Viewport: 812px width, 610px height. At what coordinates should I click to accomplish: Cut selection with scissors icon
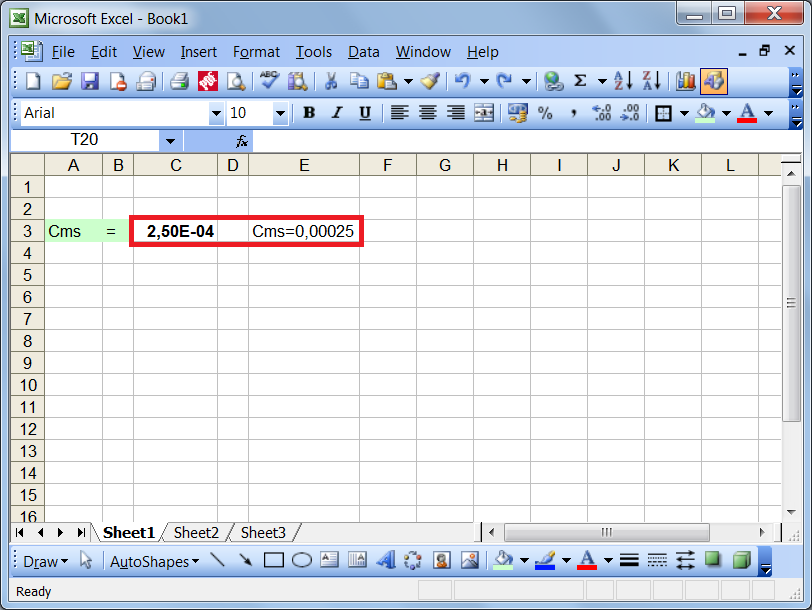click(330, 81)
